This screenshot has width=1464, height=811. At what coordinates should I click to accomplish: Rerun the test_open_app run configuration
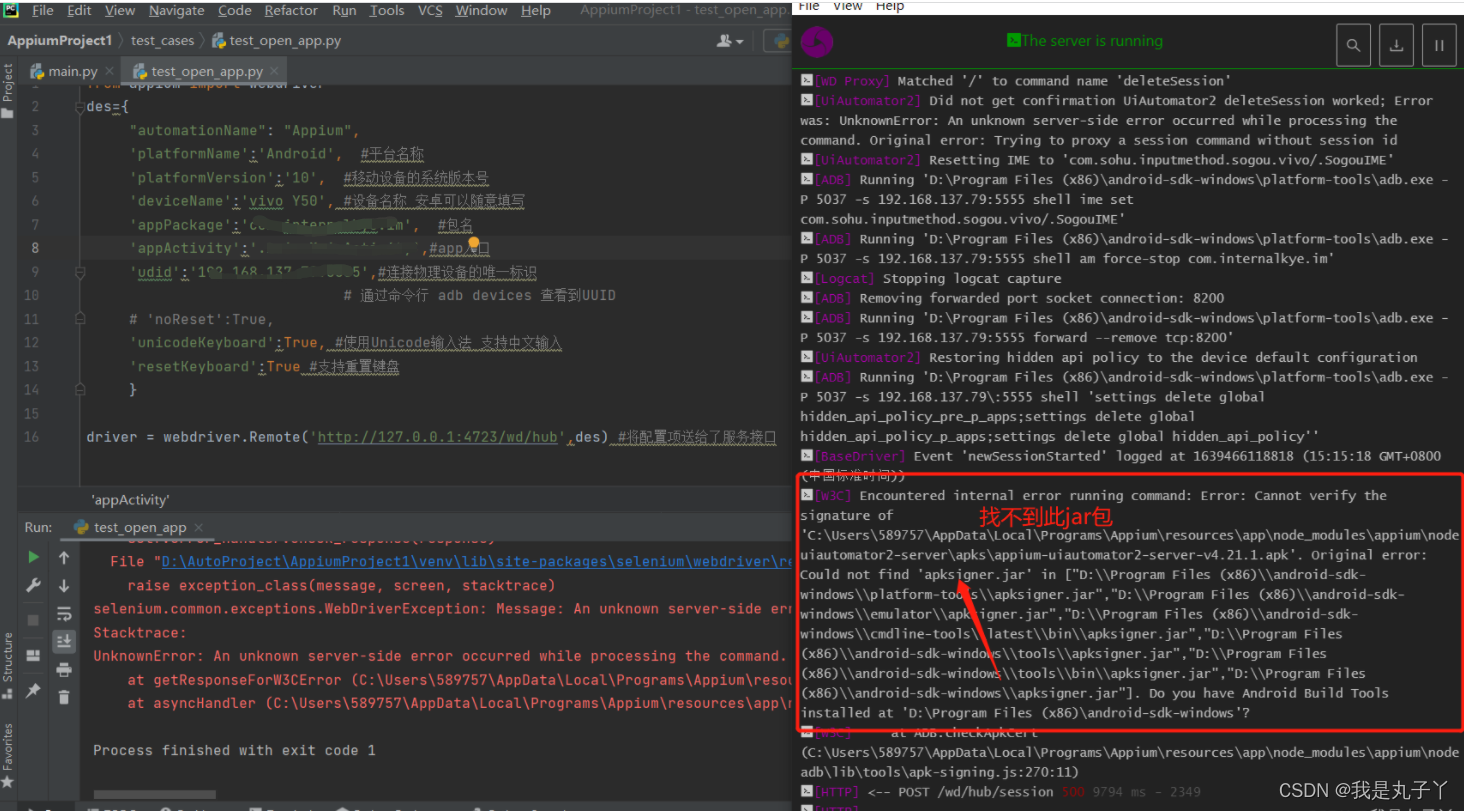[33, 556]
